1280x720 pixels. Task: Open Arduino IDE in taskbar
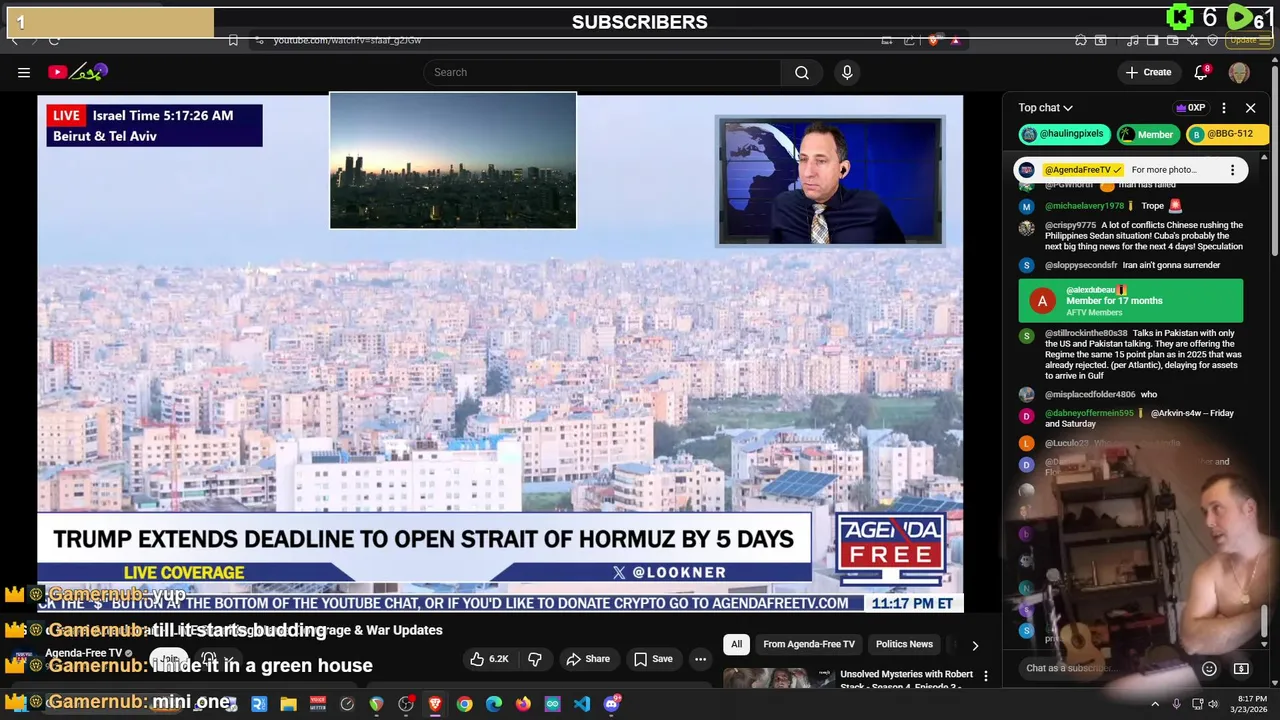pyautogui.click(x=552, y=704)
